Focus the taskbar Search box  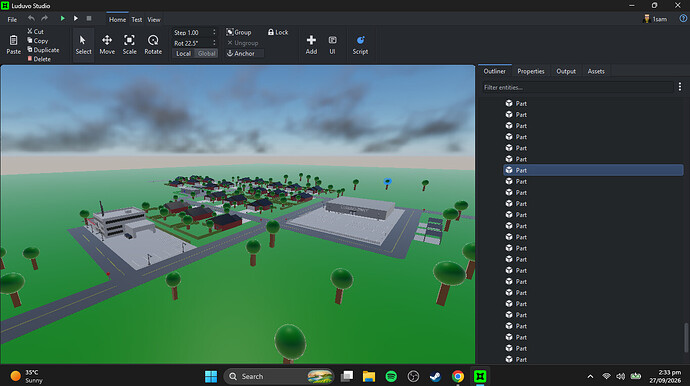(x=279, y=376)
